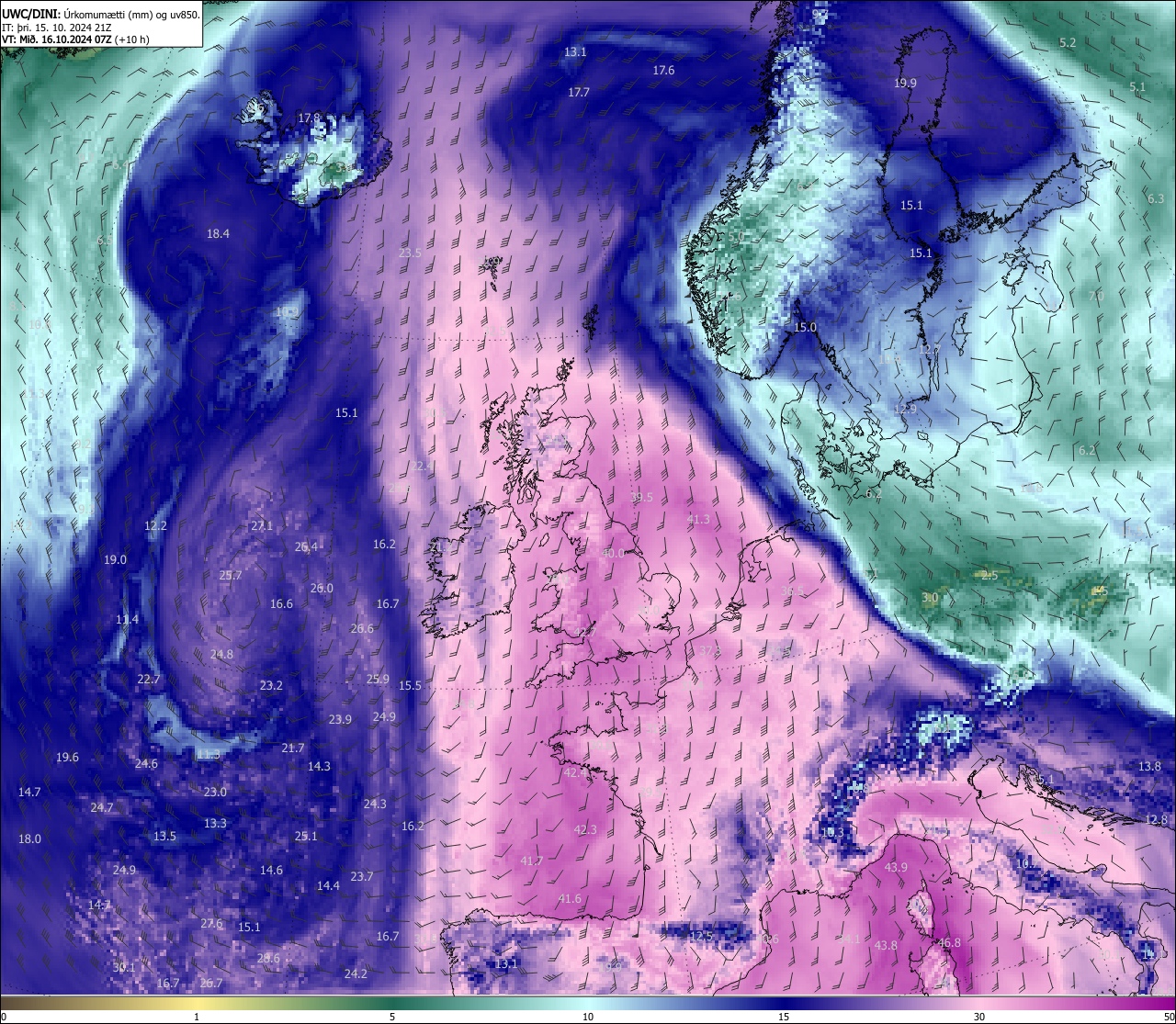
Task: Click the 46.8 value near Corsica
Action: 949,942
